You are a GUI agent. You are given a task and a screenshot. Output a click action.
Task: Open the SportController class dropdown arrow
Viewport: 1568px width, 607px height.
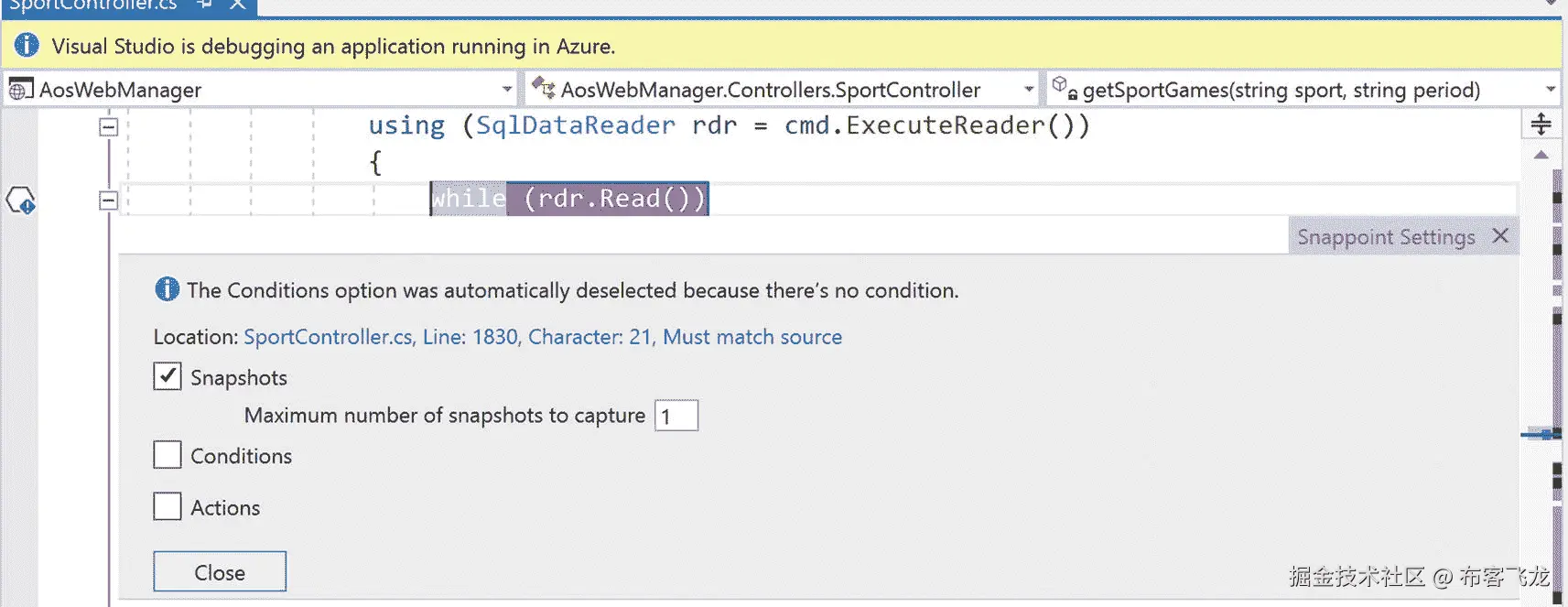[x=1028, y=90]
